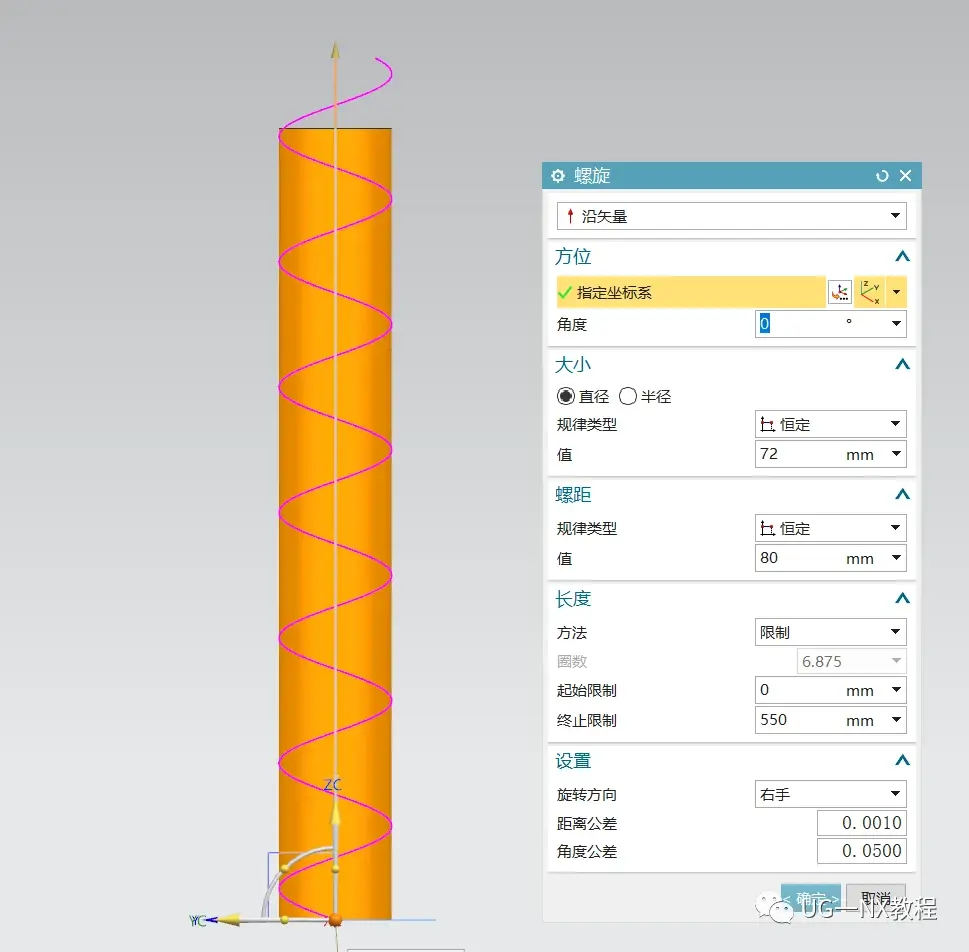Open the 旋转方向 dropdown showing 右手
The height and width of the screenshot is (952, 969).
pos(830,795)
